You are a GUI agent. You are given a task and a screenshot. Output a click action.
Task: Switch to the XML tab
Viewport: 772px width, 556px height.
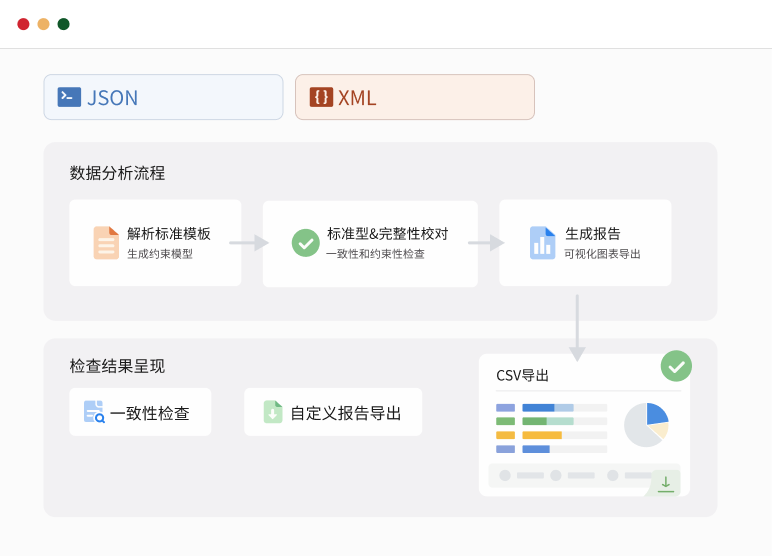tap(414, 97)
